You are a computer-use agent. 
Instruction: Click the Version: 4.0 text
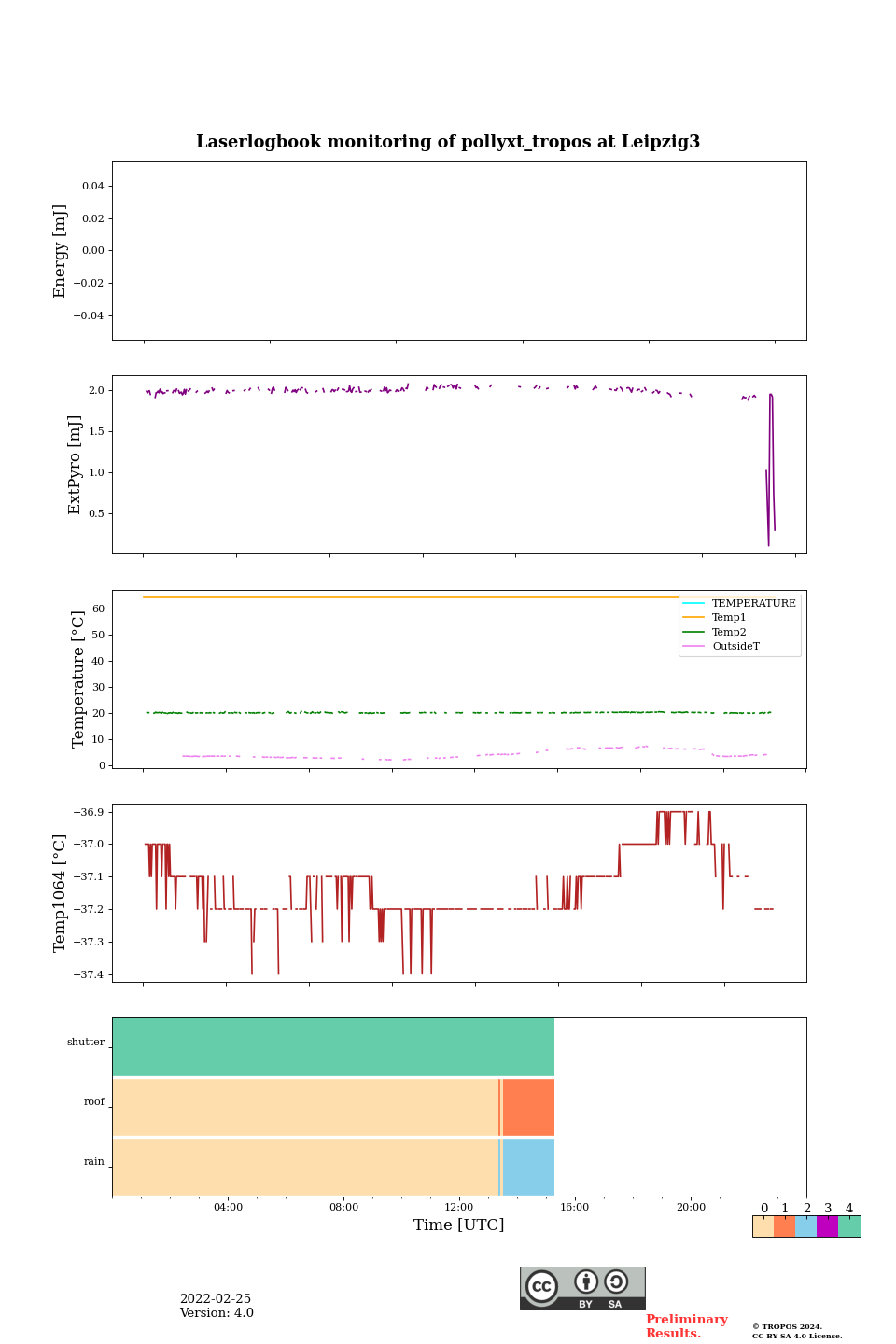click(x=217, y=1313)
